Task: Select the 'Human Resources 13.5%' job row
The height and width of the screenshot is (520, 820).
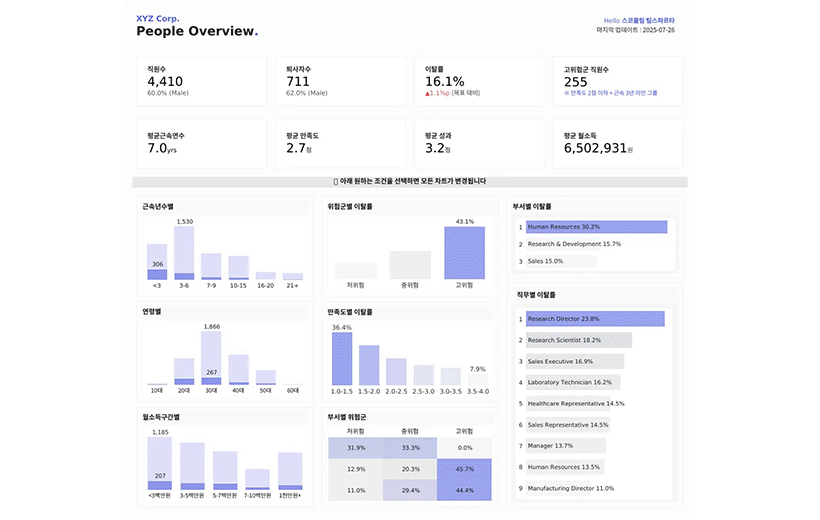Action: tap(565, 467)
